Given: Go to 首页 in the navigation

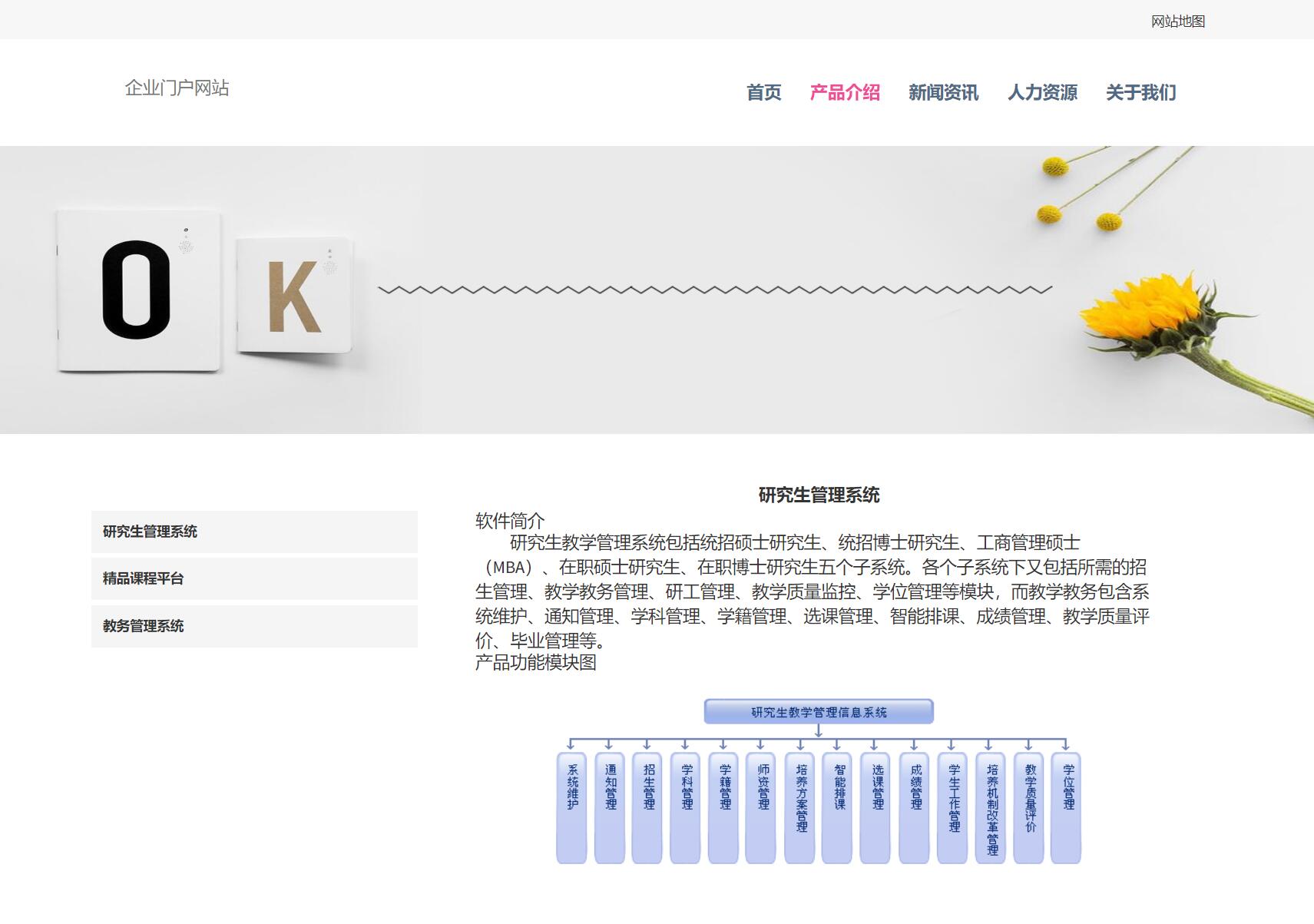Looking at the screenshot, I should (763, 93).
